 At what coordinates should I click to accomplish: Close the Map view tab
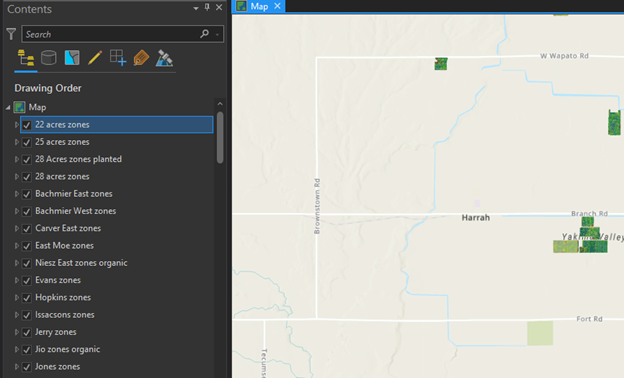click(277, 6)
